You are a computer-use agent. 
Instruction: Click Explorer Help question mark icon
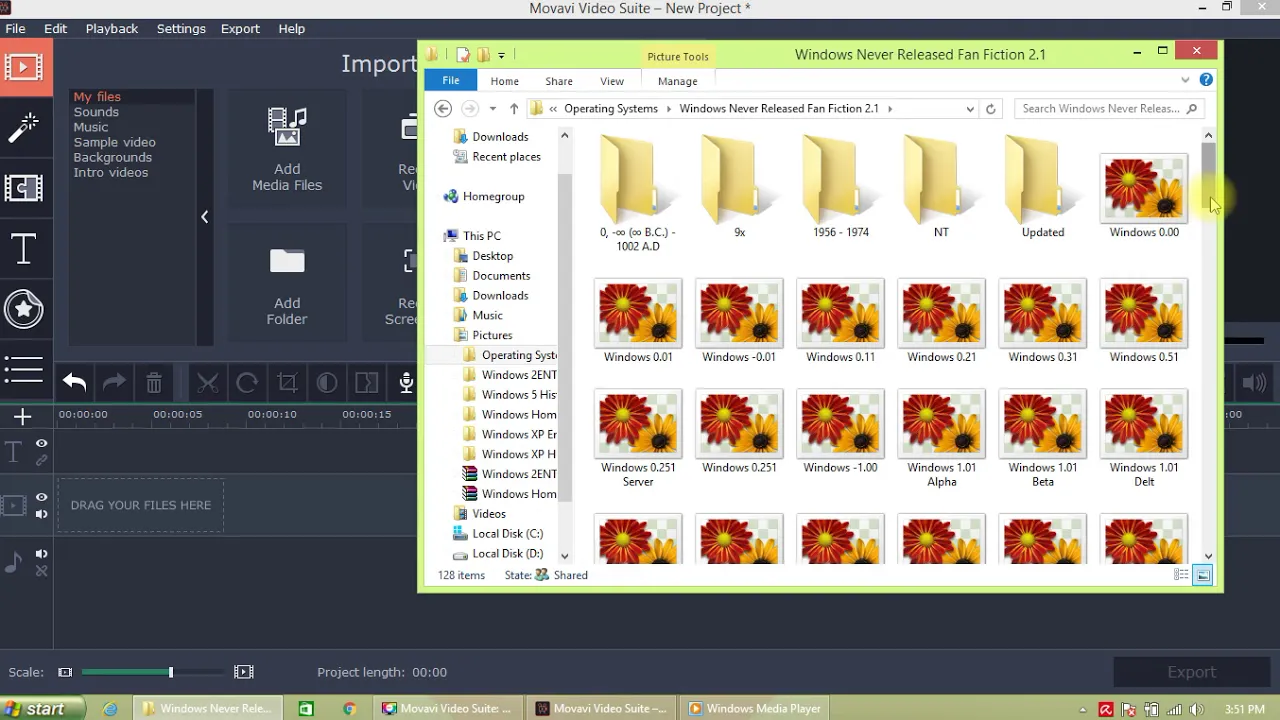[x=1206, y=80]
